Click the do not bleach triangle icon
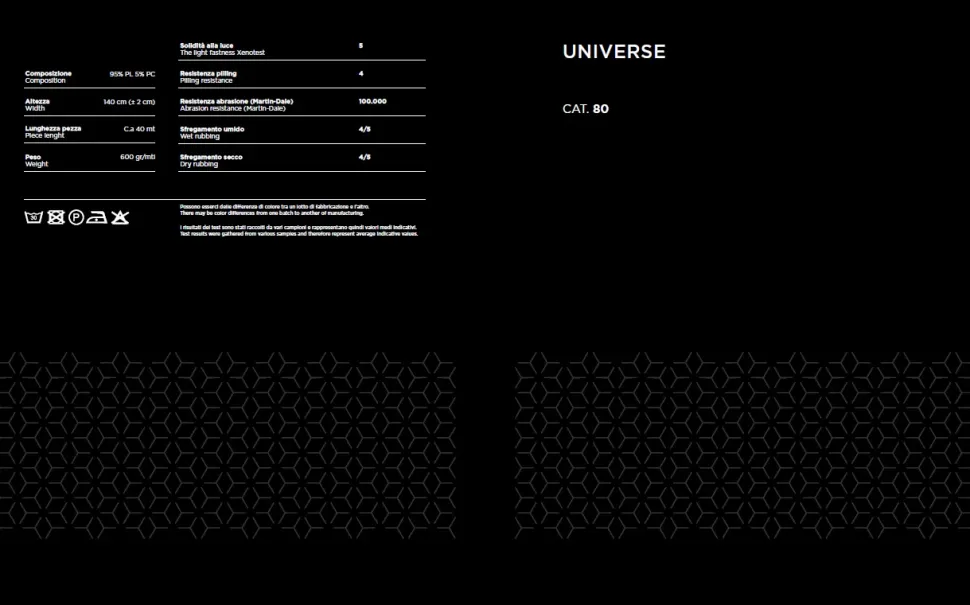The image size is (970, 605). click(120, 216)
